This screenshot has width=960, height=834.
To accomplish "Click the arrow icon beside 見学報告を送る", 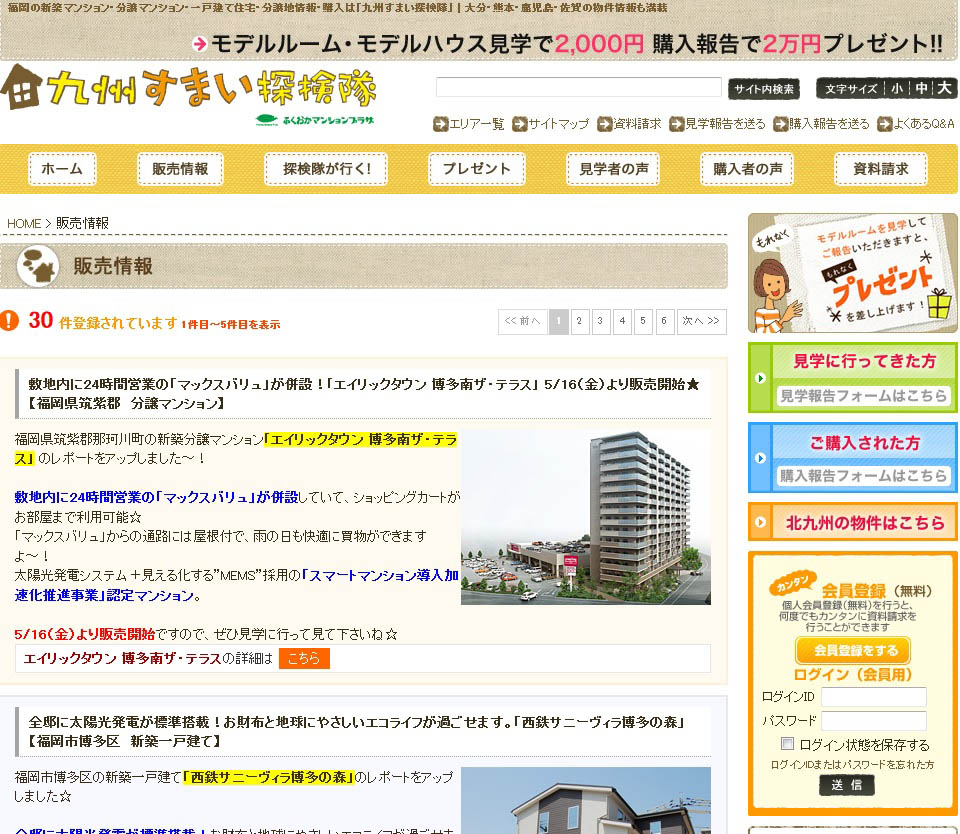I will click(x=677, y=124).
